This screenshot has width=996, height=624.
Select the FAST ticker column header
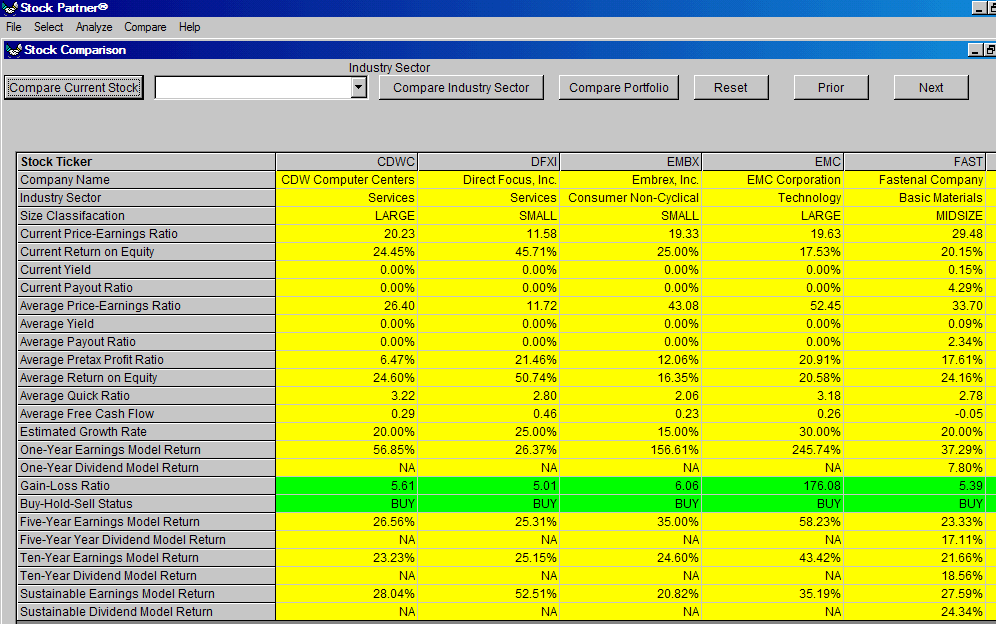tap(915, 161)
